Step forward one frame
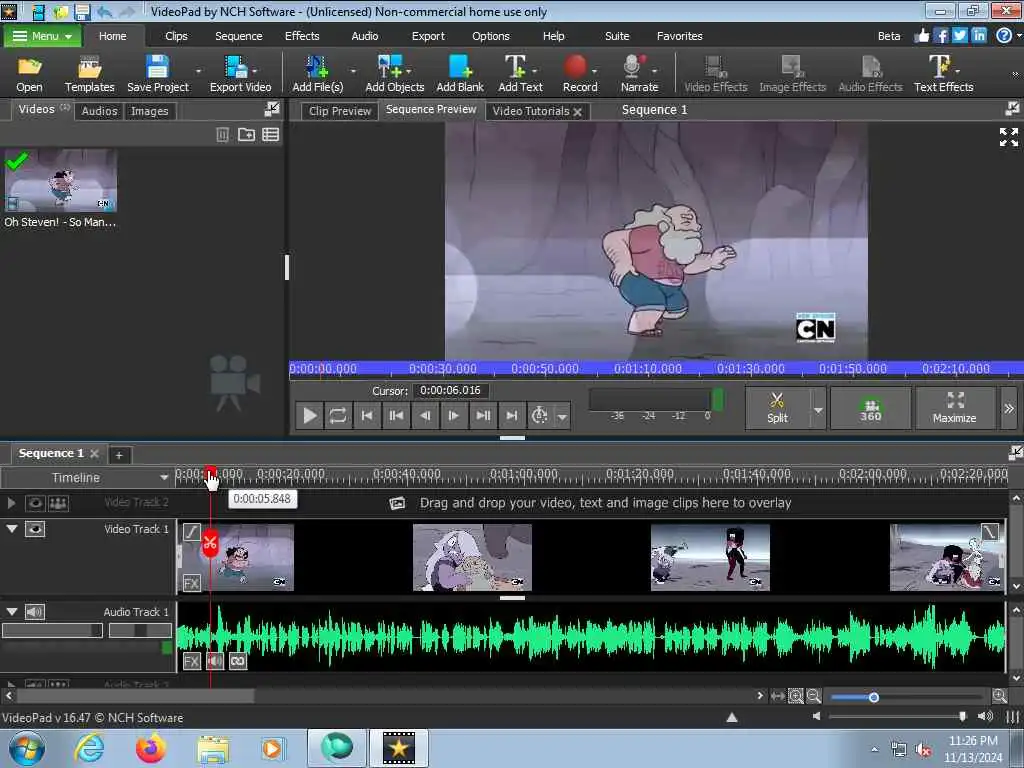This screenshot has height=768, width=1024. point(453,415)
